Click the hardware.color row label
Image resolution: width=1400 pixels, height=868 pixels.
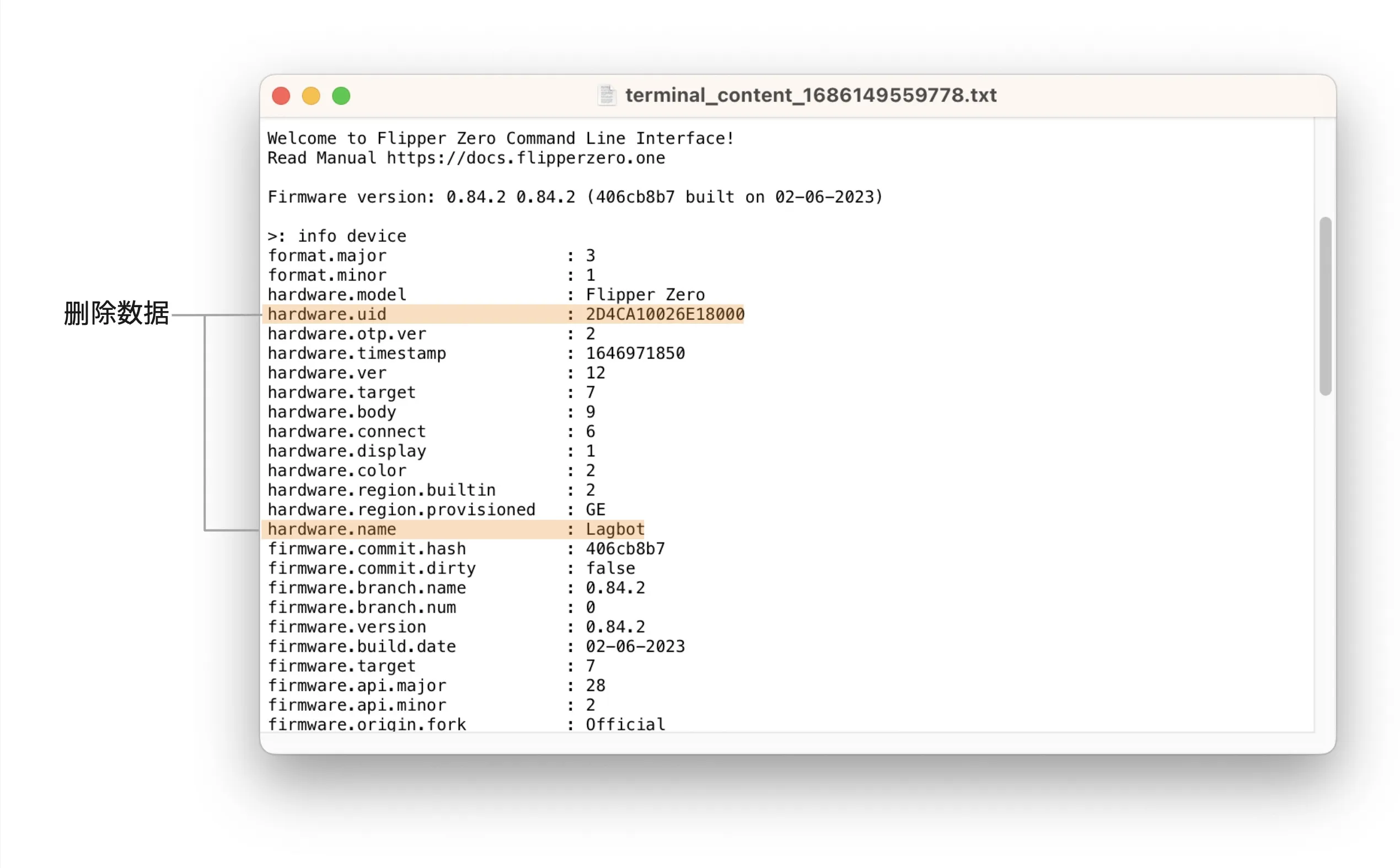[337, 470]
